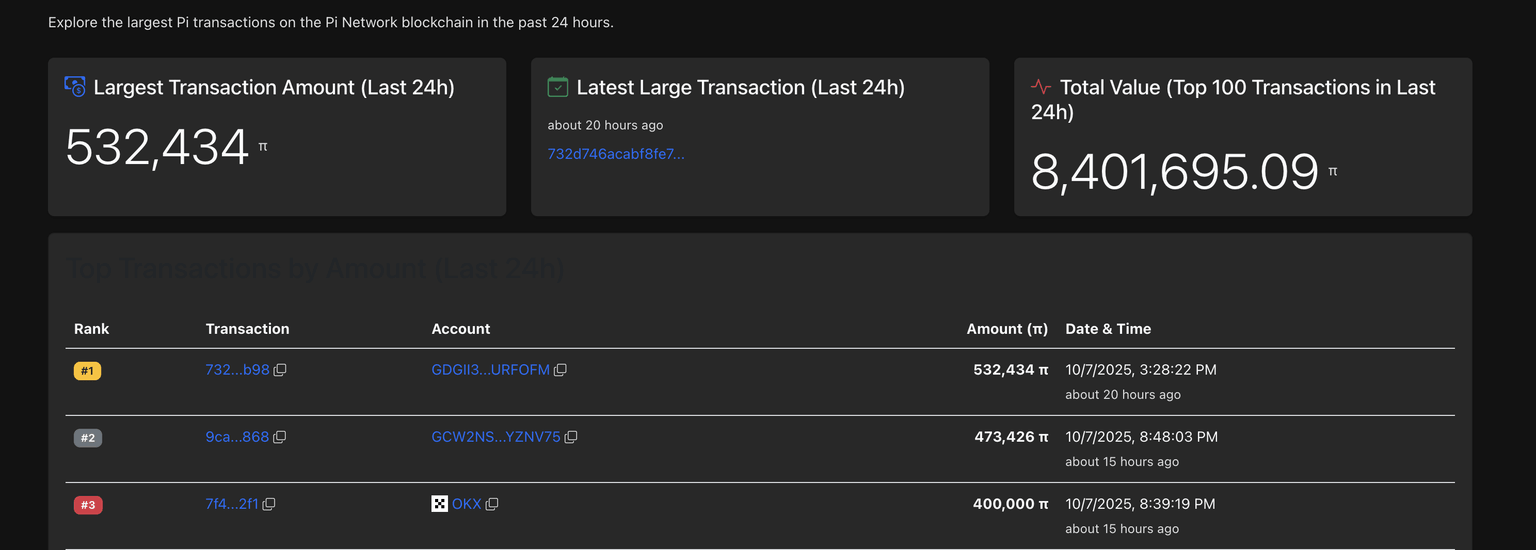
Task: Open the OKX account link
Action: coord(466,504)
